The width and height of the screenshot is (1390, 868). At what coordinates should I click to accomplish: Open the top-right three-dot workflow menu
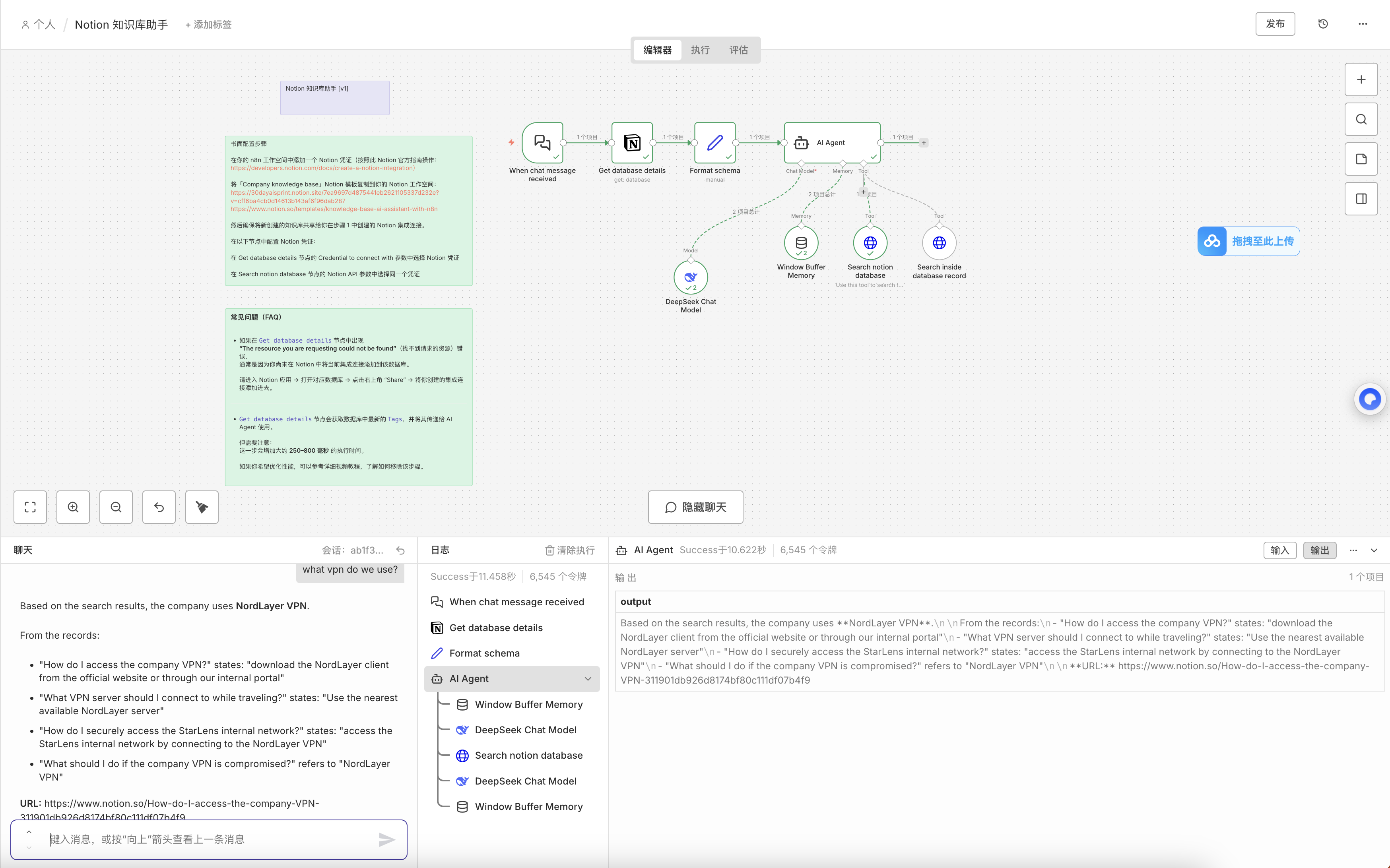[x=1363, y=24]
